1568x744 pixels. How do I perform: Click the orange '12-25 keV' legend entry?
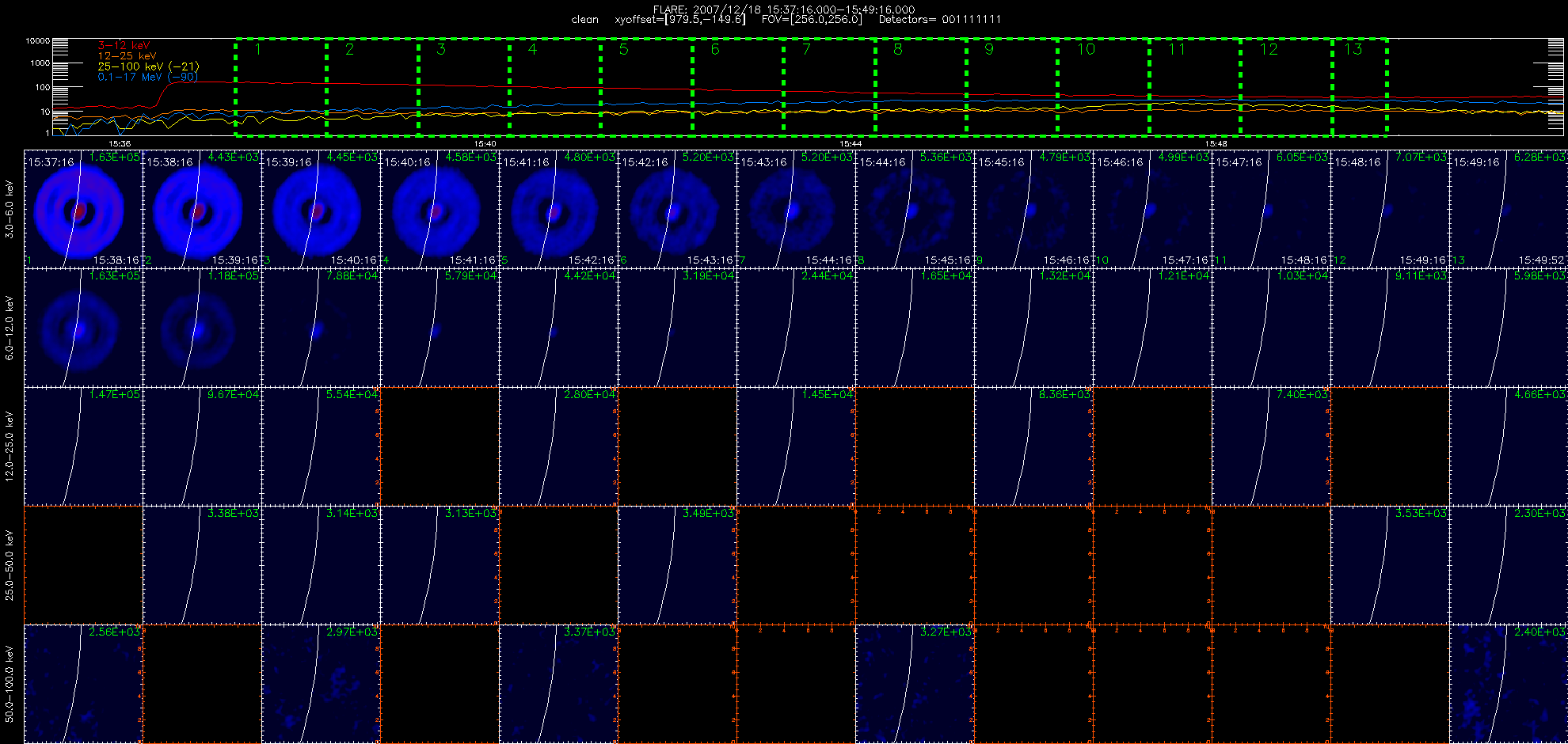[x=127, y=56]
